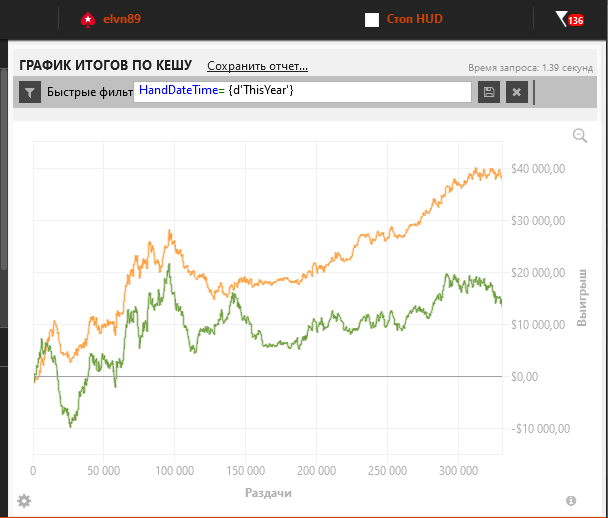Click the ГРАФИК ИТОГОВ ПО КЕШУ heading

[x=105, y=65]
